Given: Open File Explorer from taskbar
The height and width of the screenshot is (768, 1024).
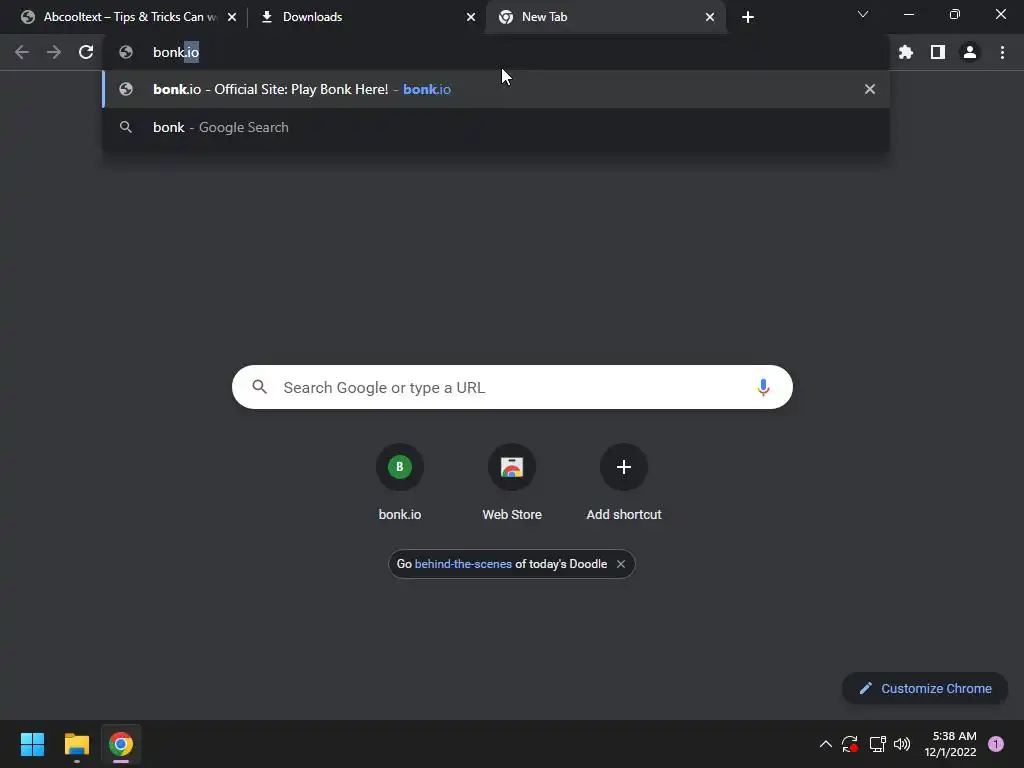Looking at the screenshot, I should (76, 744).
